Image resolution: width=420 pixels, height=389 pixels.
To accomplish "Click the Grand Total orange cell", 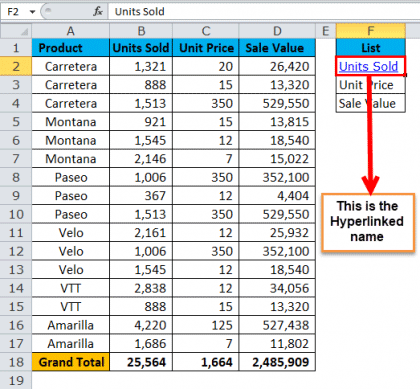I will point(70,362).
